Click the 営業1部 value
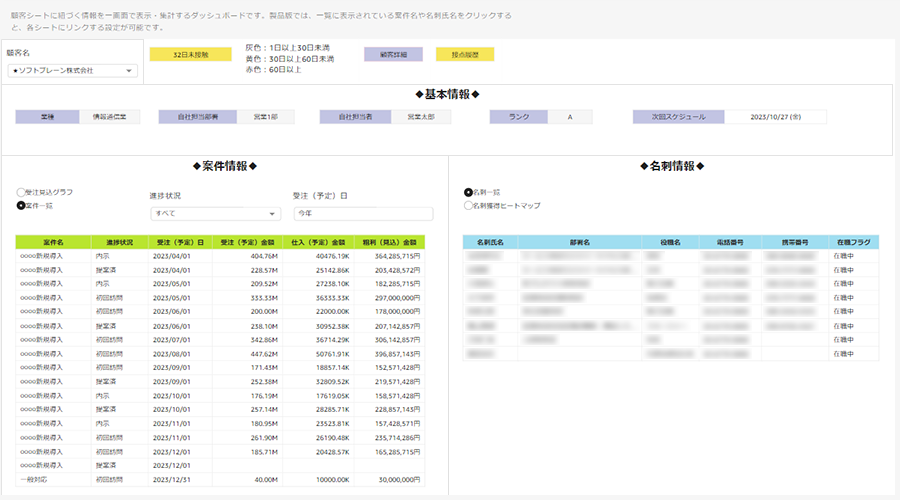The width and height of the screenshot is (900, 500). [266, 117]
